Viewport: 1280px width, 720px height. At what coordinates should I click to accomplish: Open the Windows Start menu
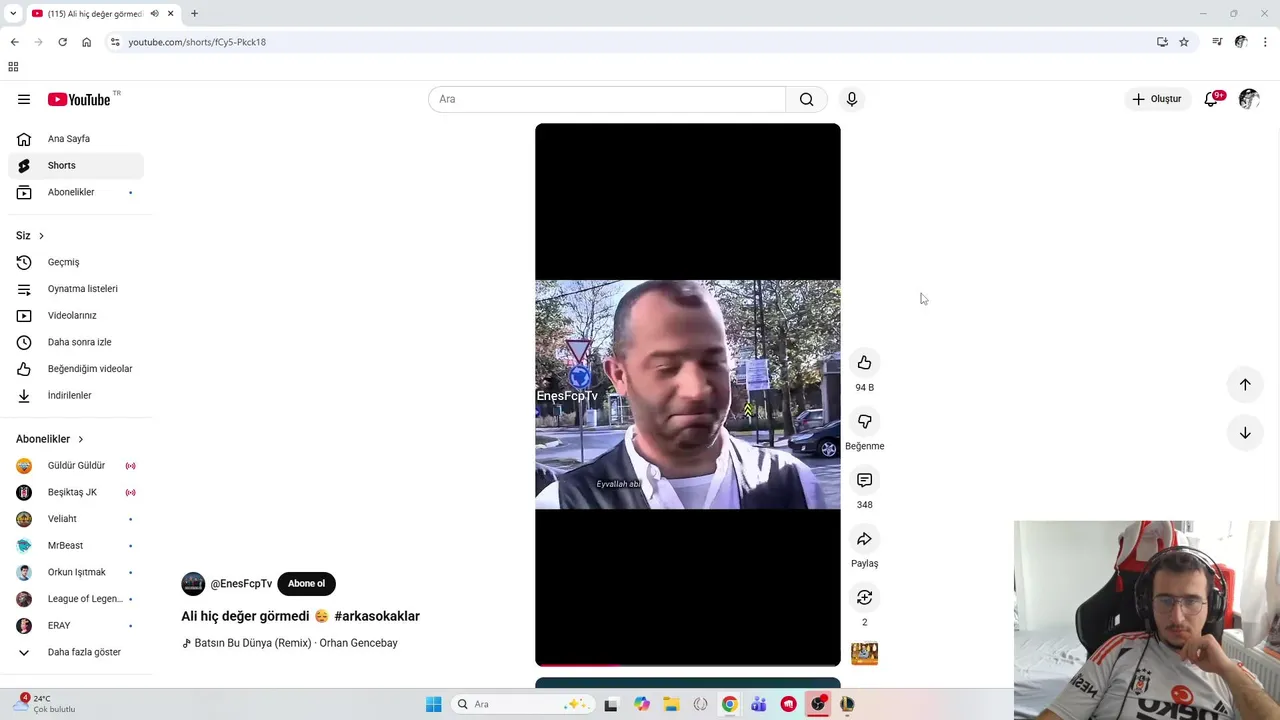click(x=433, y=704)
